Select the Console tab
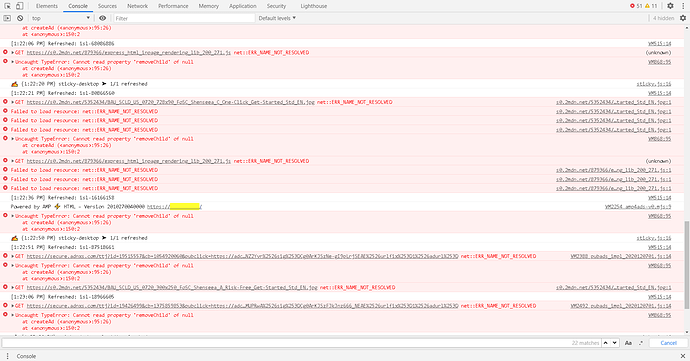 78,6
